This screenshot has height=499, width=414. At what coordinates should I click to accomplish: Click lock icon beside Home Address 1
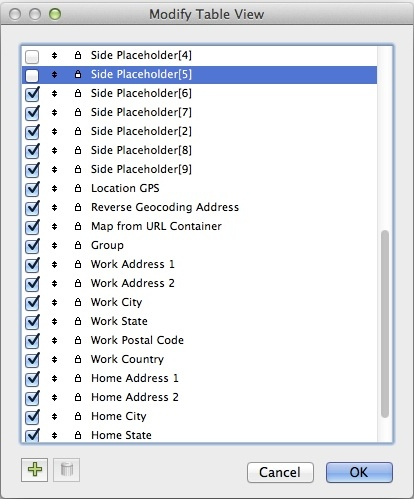pyautogui.click(x=78, y=378)
